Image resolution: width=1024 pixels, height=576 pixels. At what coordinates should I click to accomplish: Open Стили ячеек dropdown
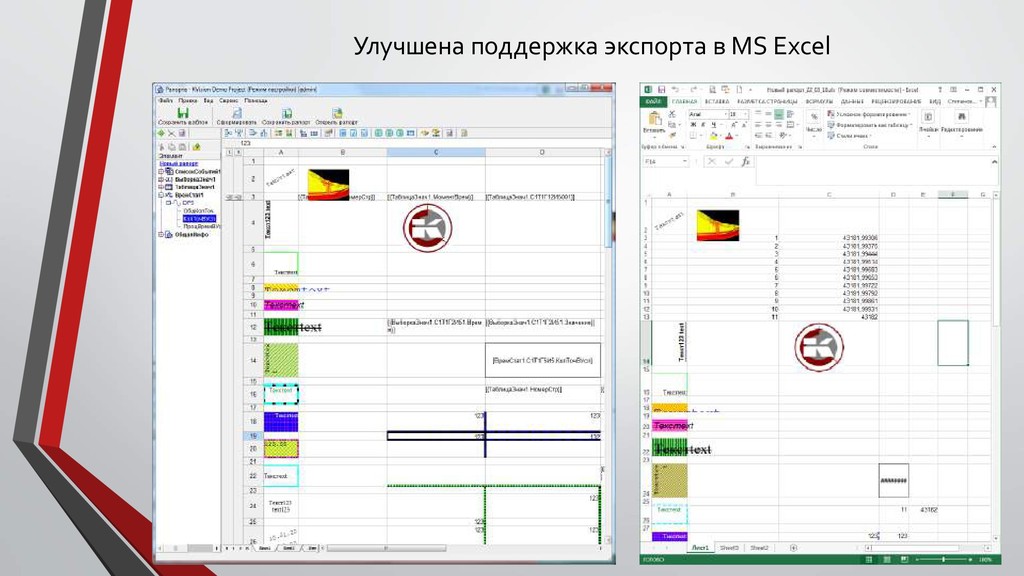click(x=850, y=136)
